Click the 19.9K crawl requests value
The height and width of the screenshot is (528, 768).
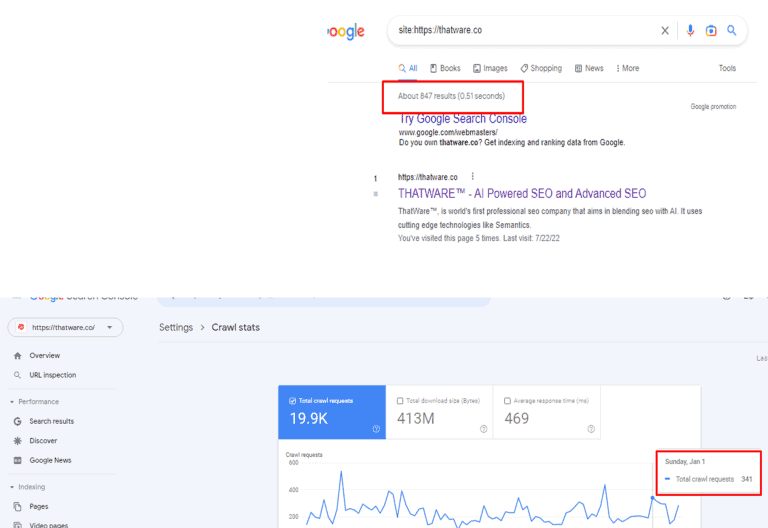pos(309,418)
